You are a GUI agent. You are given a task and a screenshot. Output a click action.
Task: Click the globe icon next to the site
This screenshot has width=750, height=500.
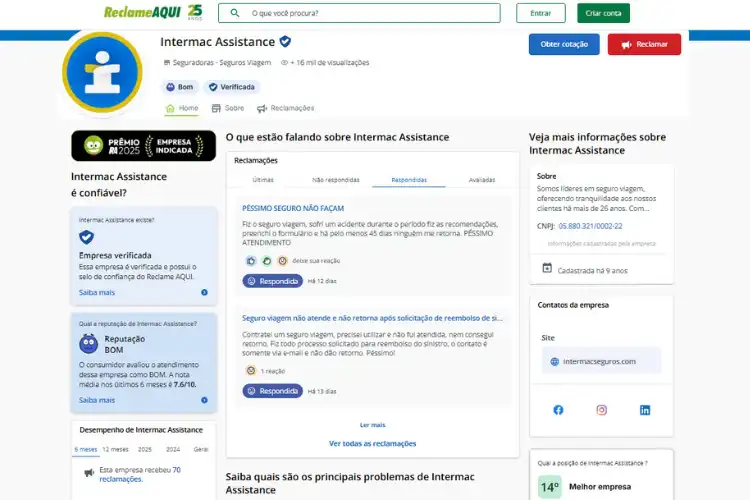554,362
